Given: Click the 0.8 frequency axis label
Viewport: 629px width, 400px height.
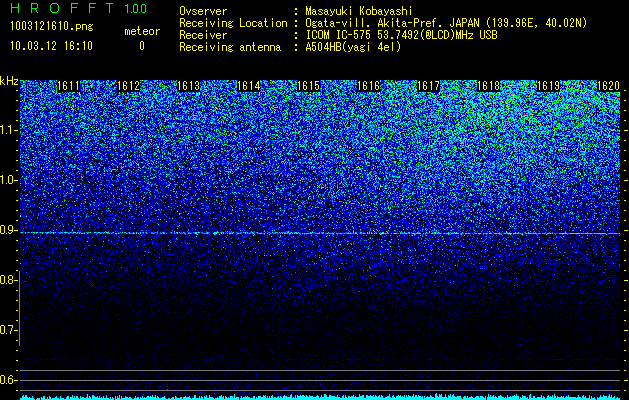Looking at the screenshot, I should pos(8,280).
